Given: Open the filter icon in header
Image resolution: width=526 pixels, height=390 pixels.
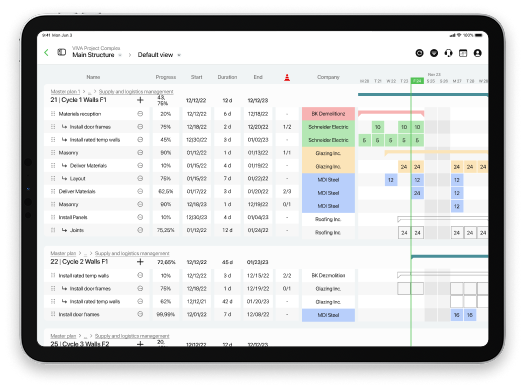Looking at the screenshot, I should 434,53.
